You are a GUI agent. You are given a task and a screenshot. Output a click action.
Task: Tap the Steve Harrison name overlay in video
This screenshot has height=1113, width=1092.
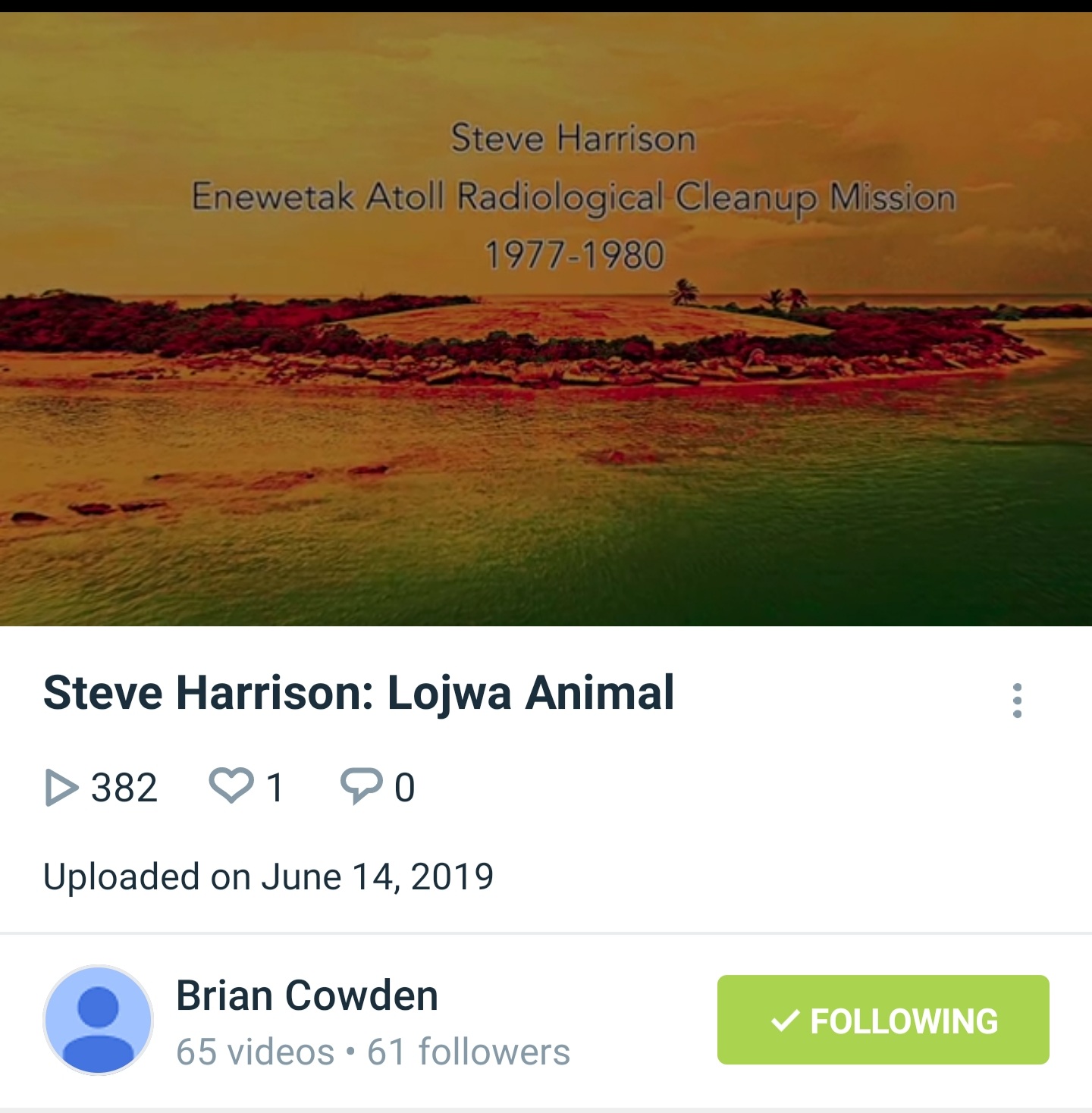tap(573, 139)
